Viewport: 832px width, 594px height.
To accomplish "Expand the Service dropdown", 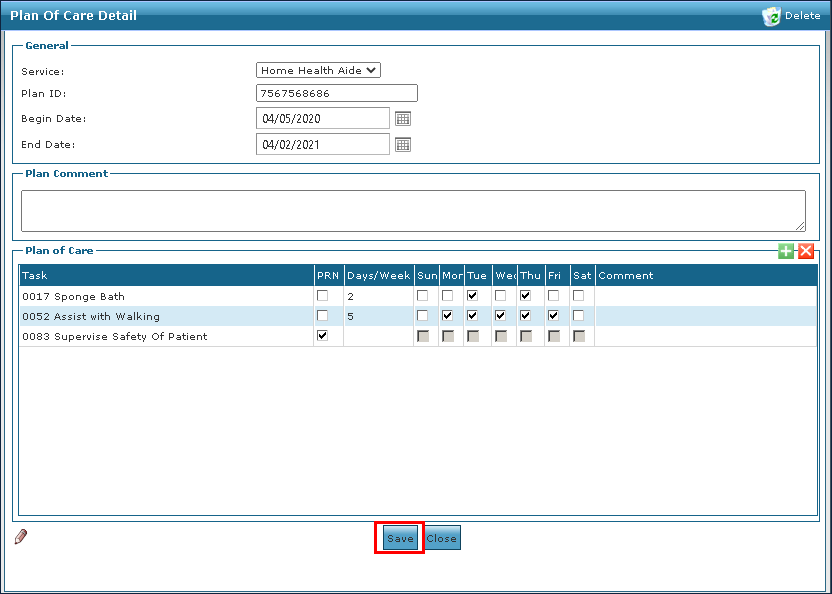I will 319,71.
